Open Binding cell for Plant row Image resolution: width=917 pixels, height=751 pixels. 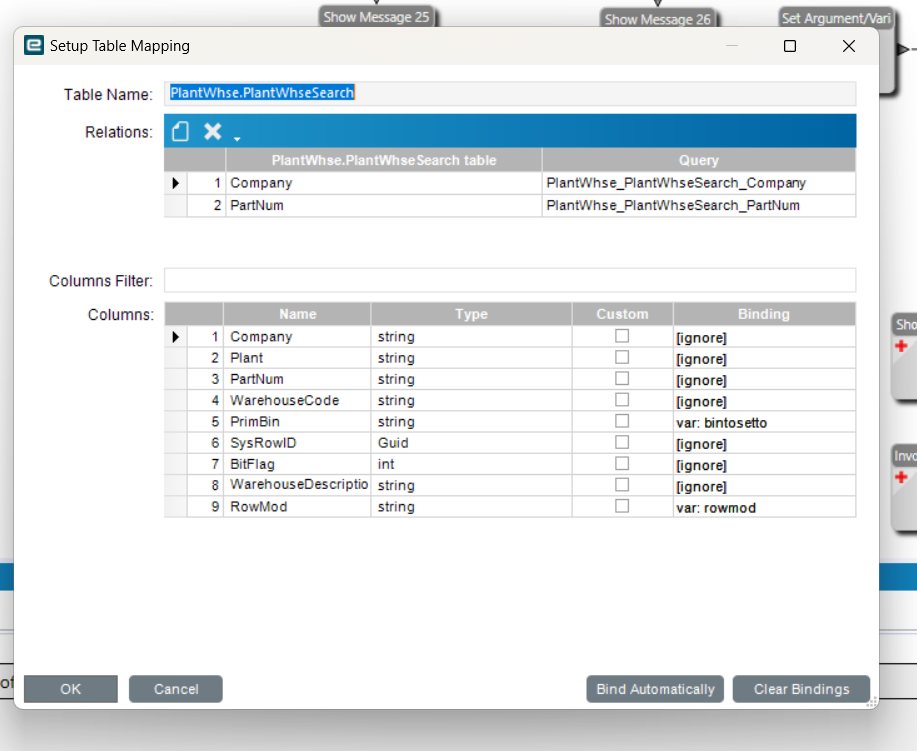[764, 358]
